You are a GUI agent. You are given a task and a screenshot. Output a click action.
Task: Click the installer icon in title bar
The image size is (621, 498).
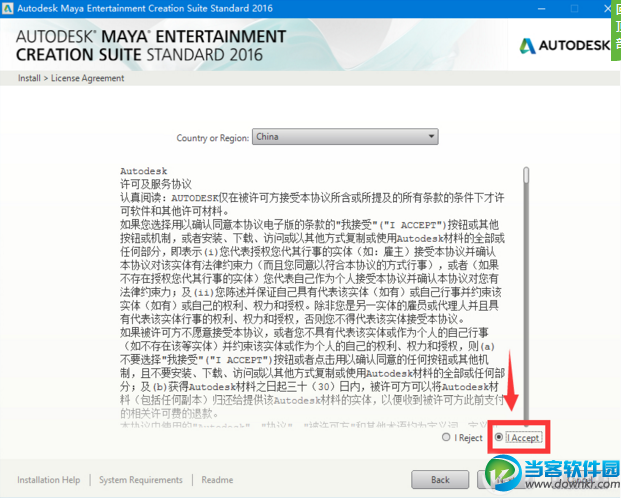coord(8,8)
